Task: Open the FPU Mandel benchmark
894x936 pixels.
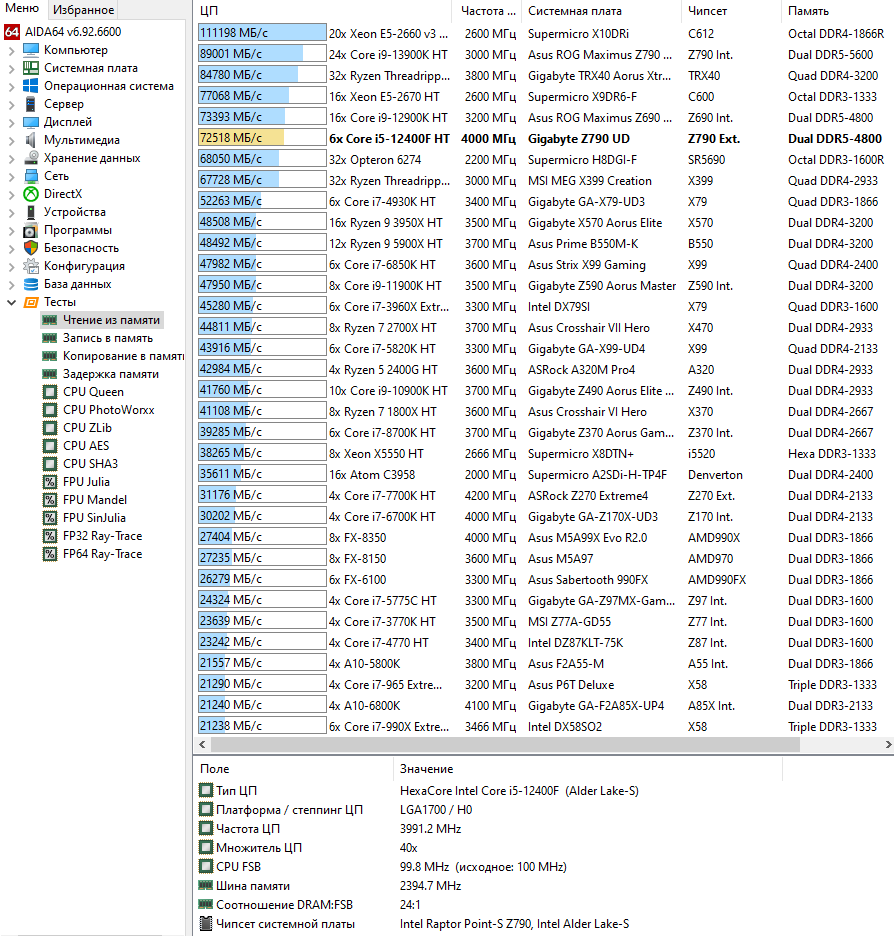Action: pyautogui.click(x=95, y=500)
